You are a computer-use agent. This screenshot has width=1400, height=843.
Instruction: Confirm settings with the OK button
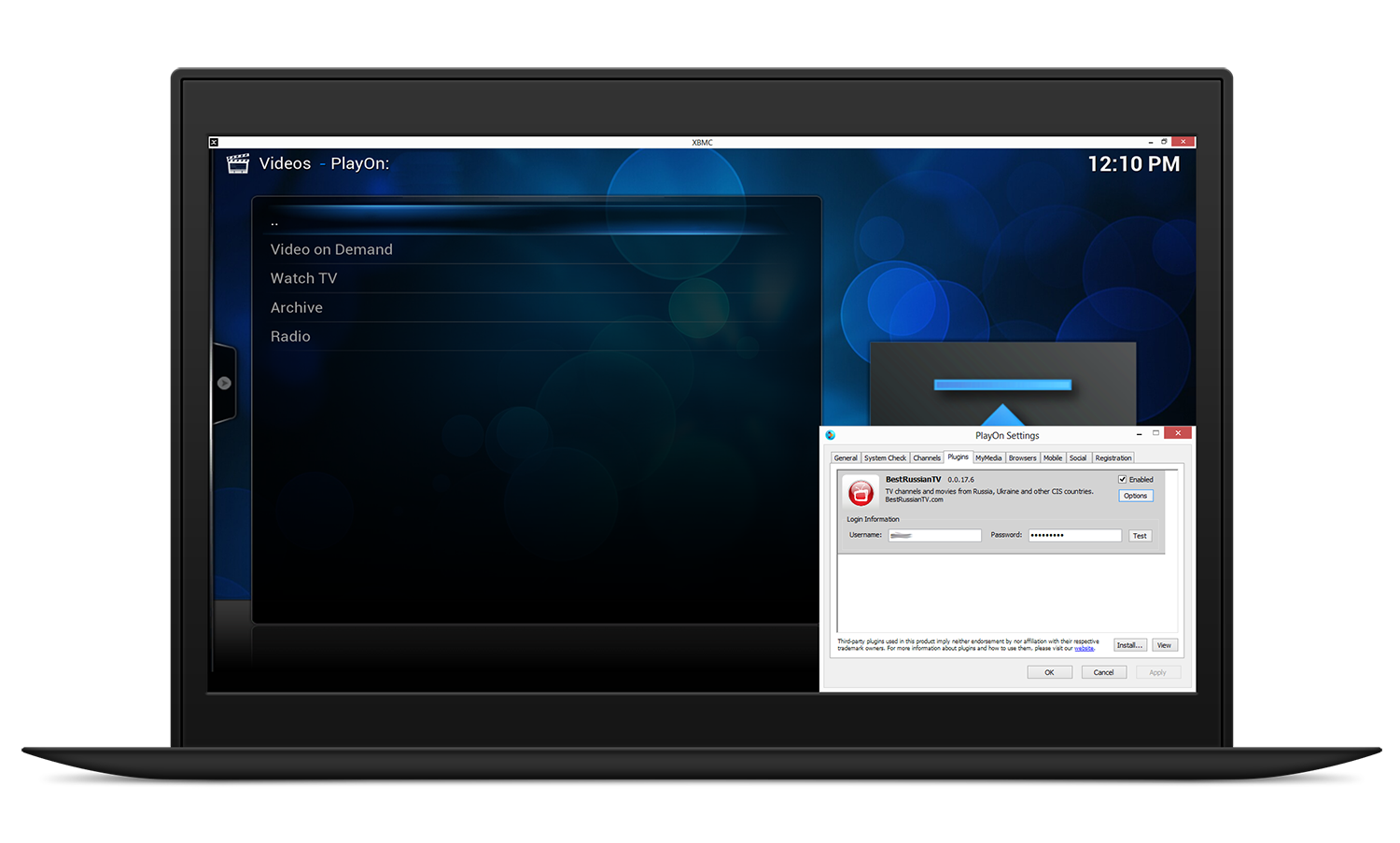point(1049,672)
